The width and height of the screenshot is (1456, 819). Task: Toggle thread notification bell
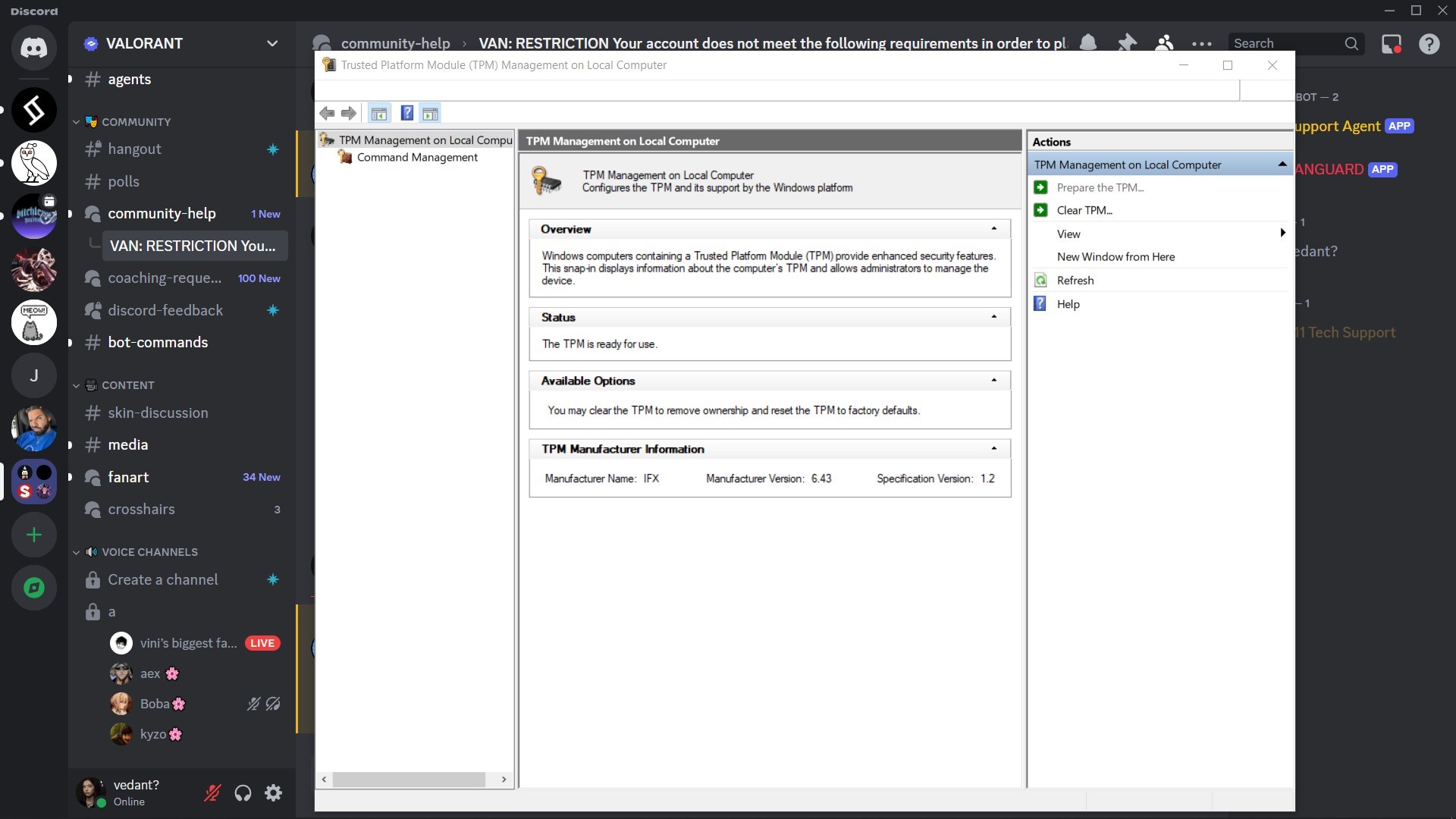coord(1088,43)
